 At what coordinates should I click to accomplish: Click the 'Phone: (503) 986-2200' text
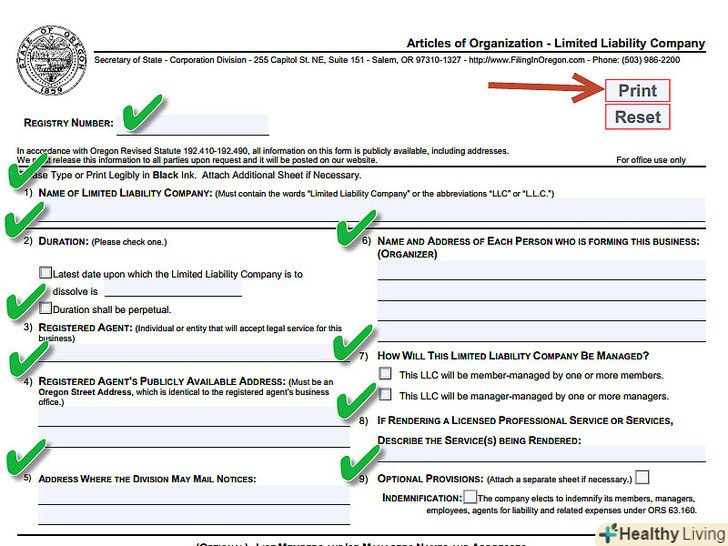coord(636,60)
